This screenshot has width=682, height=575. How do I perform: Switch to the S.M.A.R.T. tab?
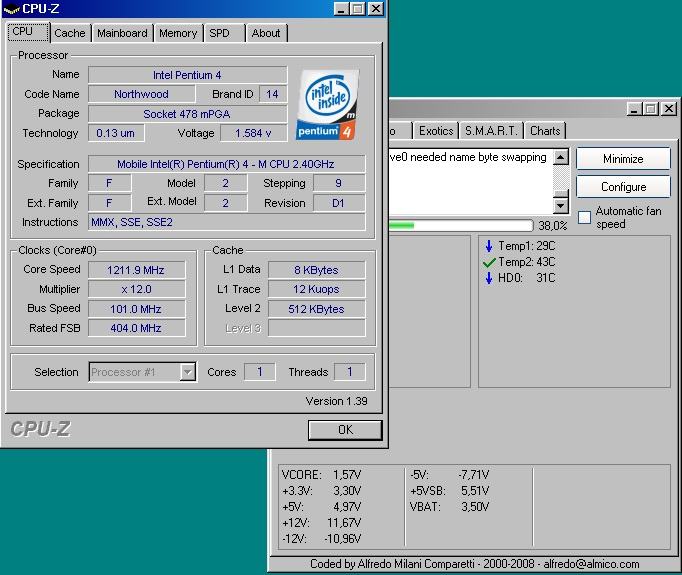(x=491, y=130)
